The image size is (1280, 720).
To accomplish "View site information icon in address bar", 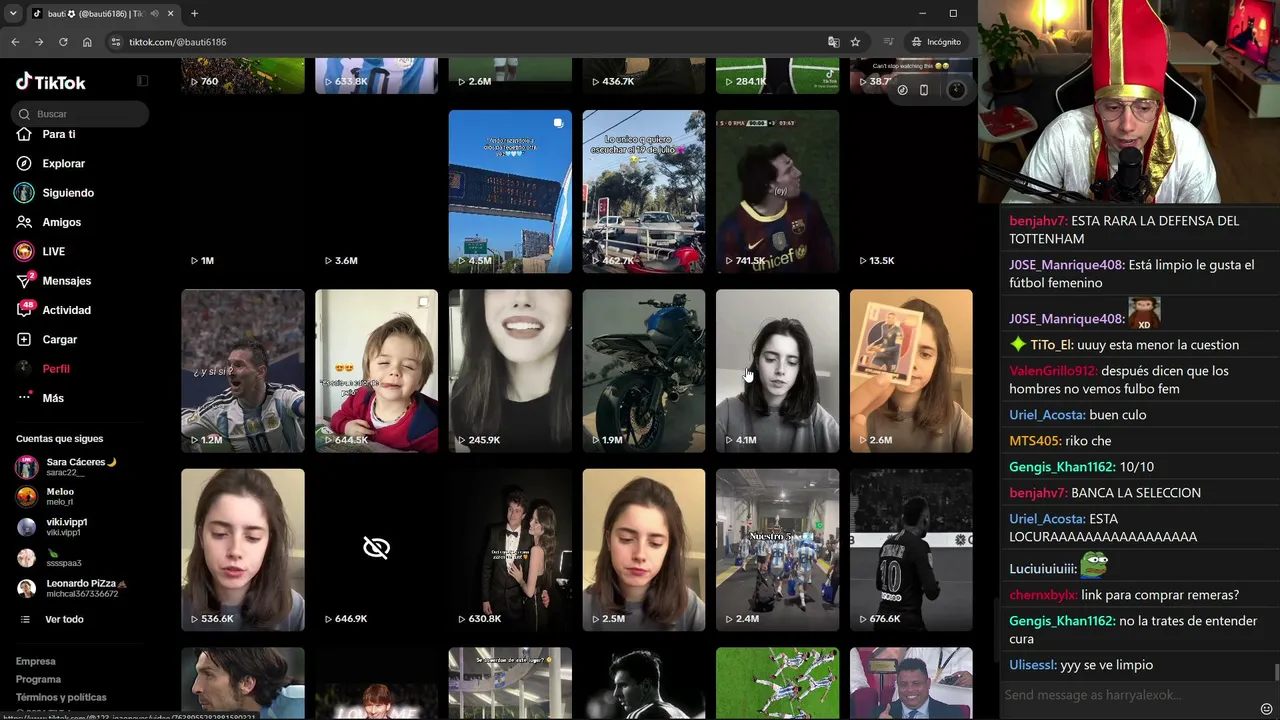I will [x=116, y=42].
